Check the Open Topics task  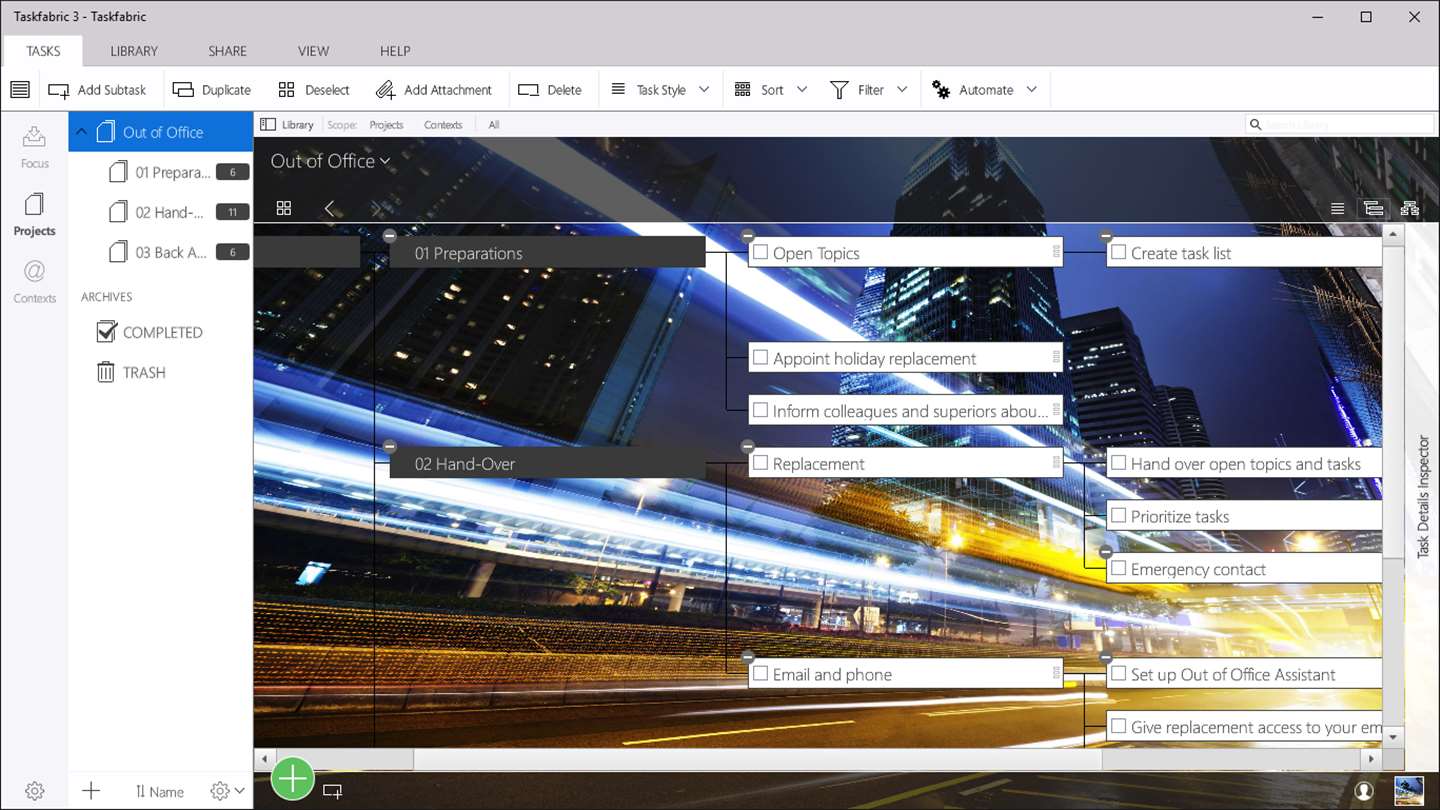[761, 253]
